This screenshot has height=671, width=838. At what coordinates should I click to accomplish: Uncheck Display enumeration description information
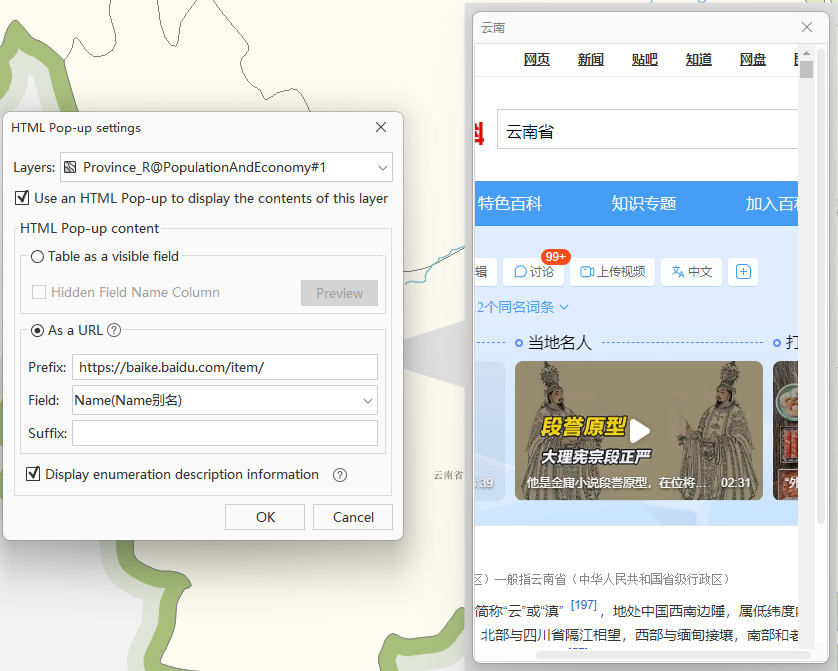coord(33,474)
